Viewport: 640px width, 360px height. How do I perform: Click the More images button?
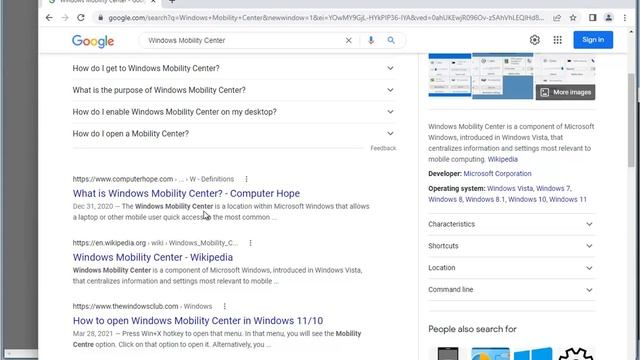pos(565,92)
